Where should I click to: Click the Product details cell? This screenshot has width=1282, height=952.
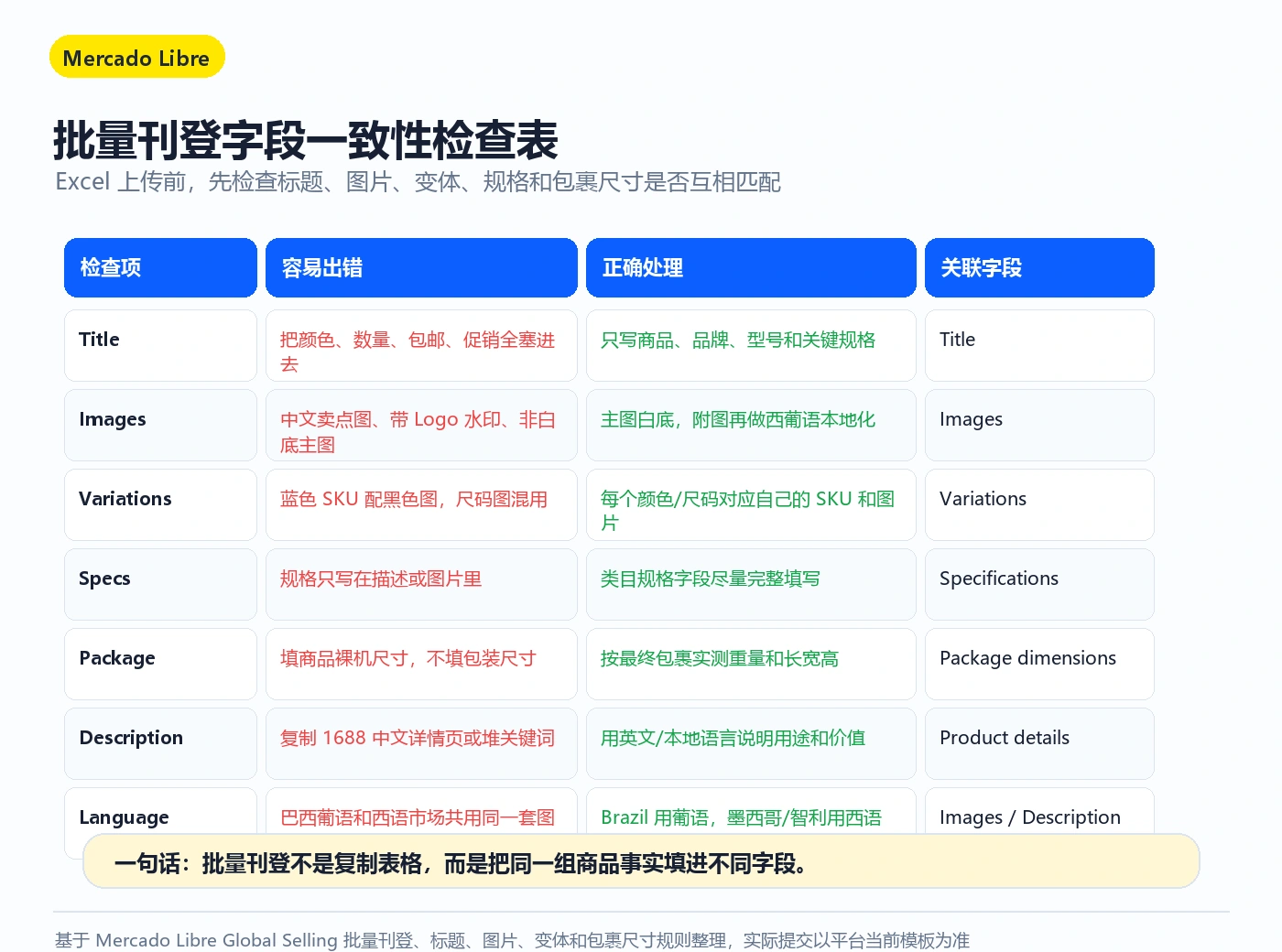point(1039,743)
